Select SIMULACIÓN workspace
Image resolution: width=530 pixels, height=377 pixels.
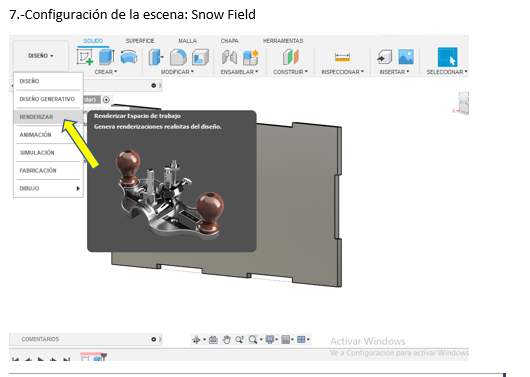click(48, 153)
